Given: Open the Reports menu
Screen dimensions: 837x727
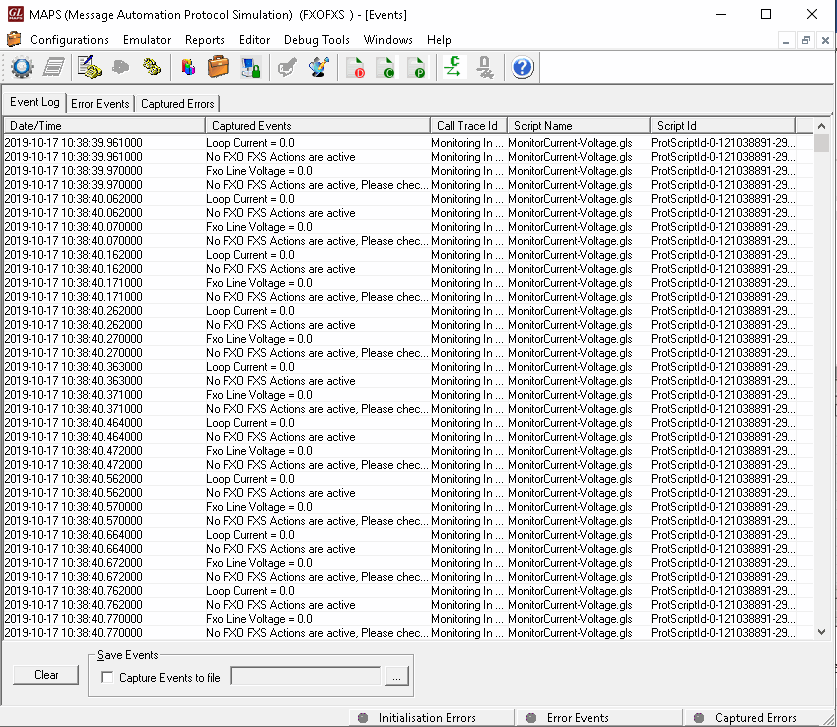Looking at the screenshot, I should tap(204, 40).
